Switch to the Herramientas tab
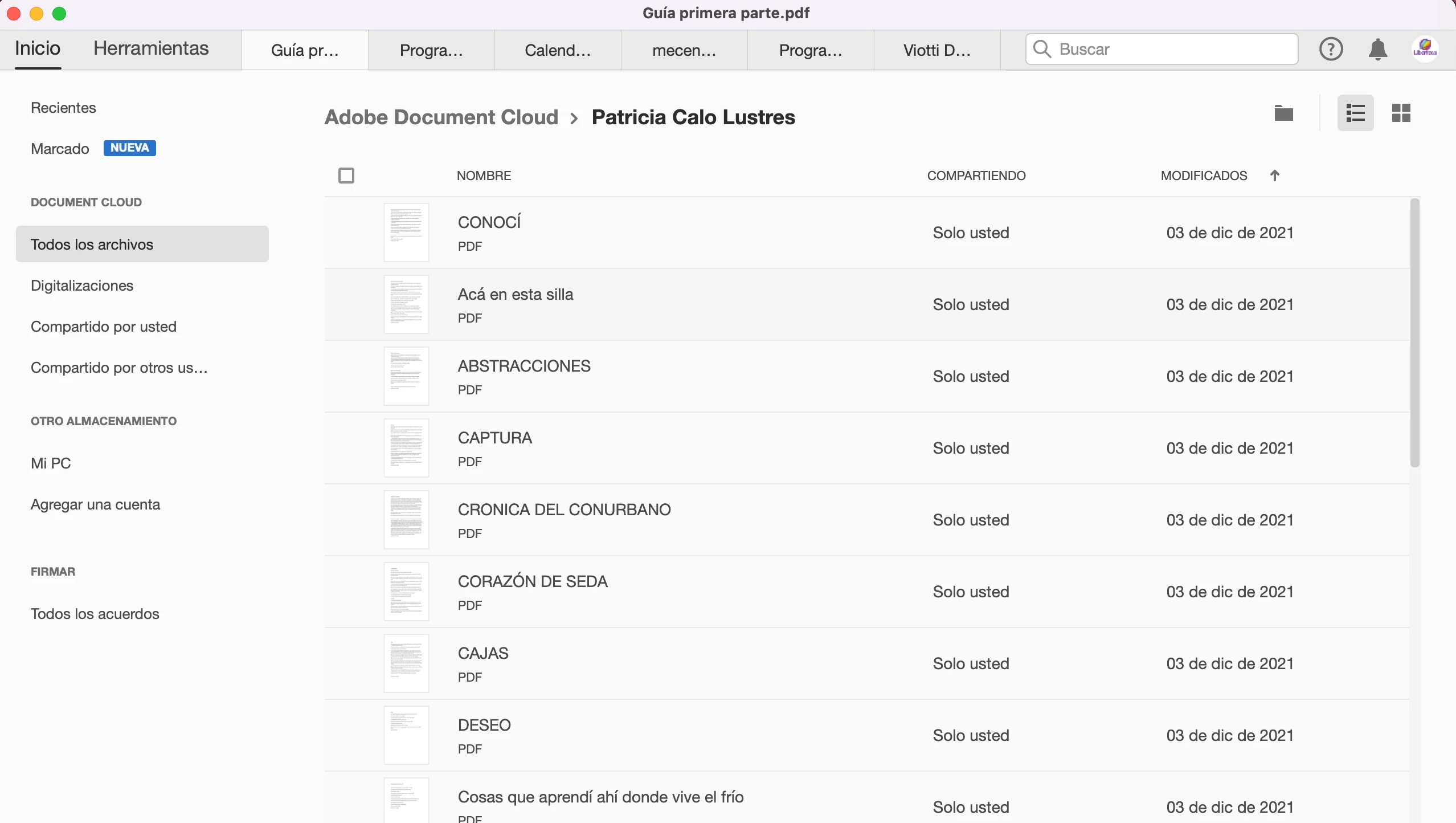 click(151, 48)
